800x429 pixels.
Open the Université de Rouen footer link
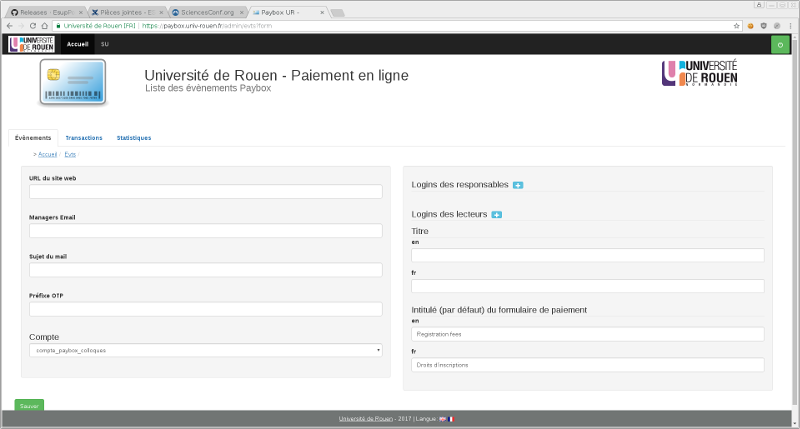365,419
